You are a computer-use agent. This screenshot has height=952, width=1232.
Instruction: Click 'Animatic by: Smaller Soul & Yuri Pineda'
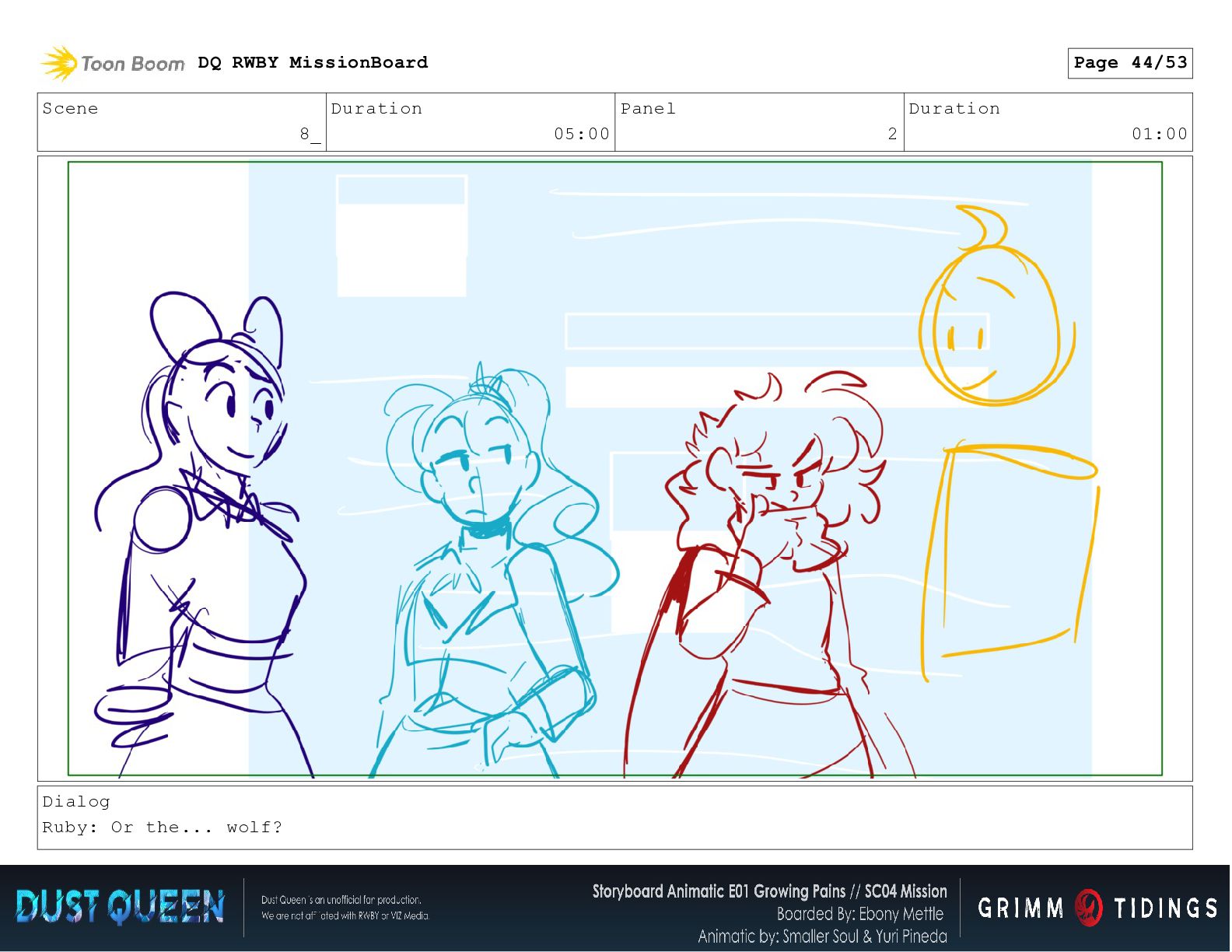click(822, 936)
